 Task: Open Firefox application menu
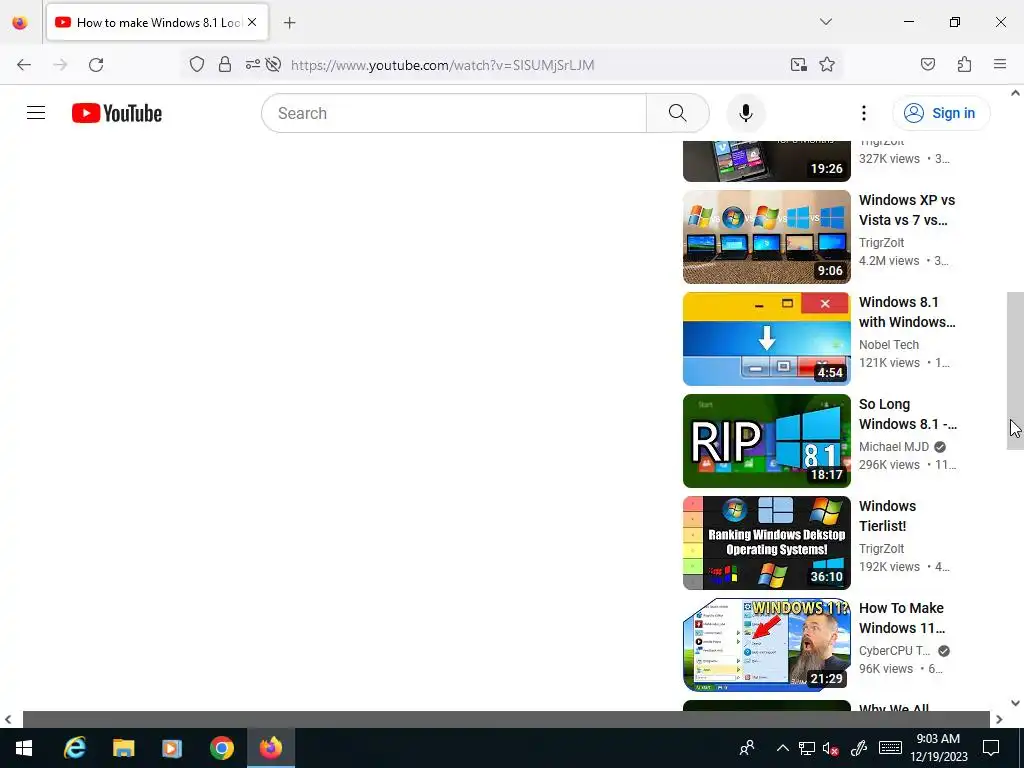[1000, 65]
